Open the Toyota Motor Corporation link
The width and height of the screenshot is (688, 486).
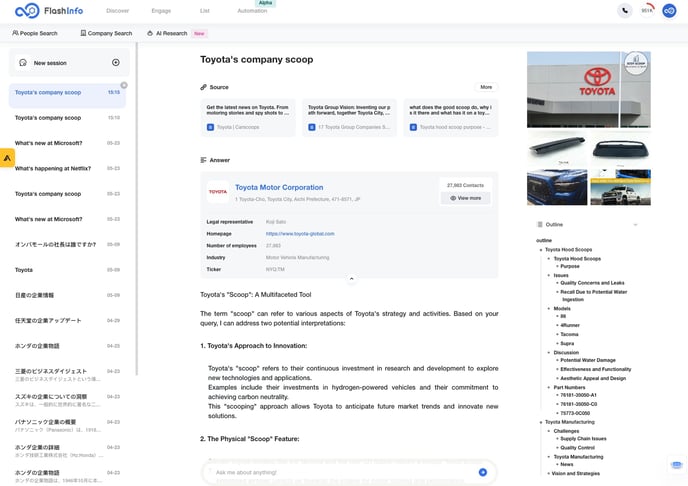tap(279, 187)
